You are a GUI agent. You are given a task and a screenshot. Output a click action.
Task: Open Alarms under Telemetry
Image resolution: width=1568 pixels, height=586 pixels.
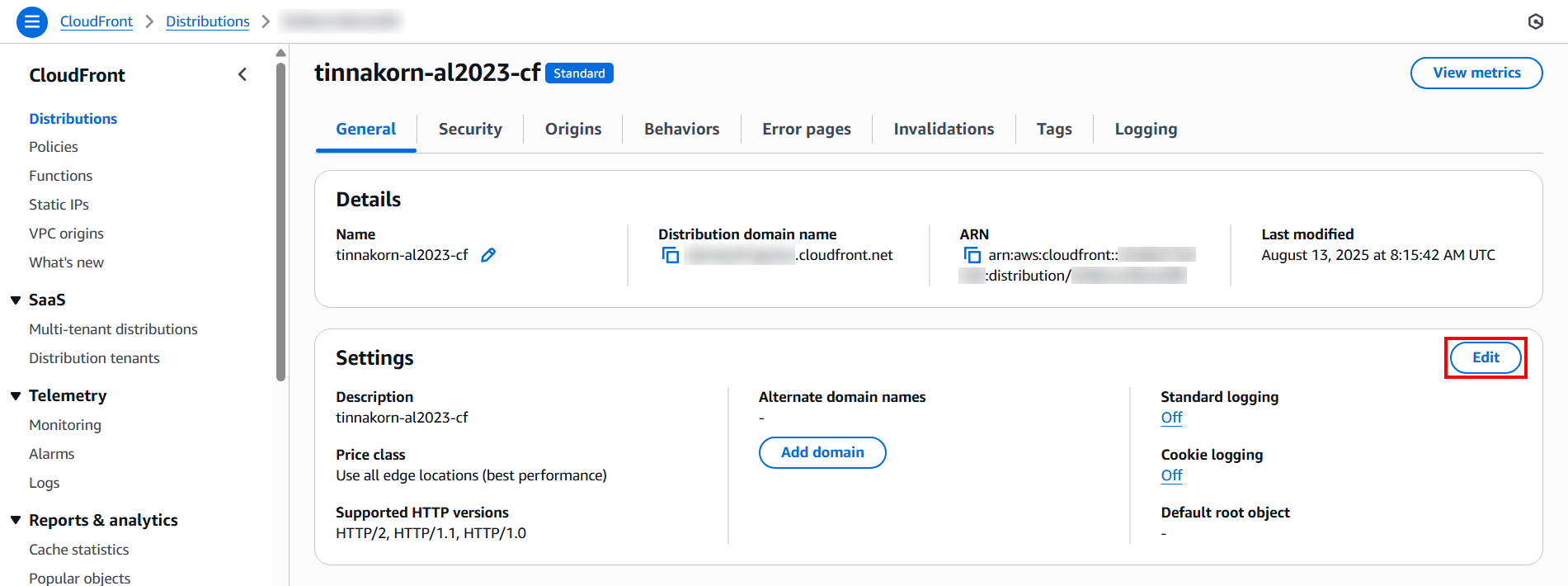pos(52,454)
